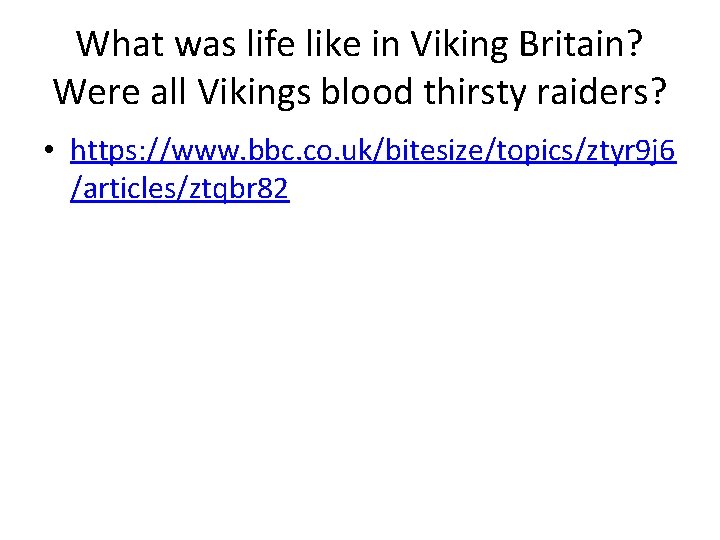Click the '/articles/ztqbr82' link line
720x540 pixels.
180,189
